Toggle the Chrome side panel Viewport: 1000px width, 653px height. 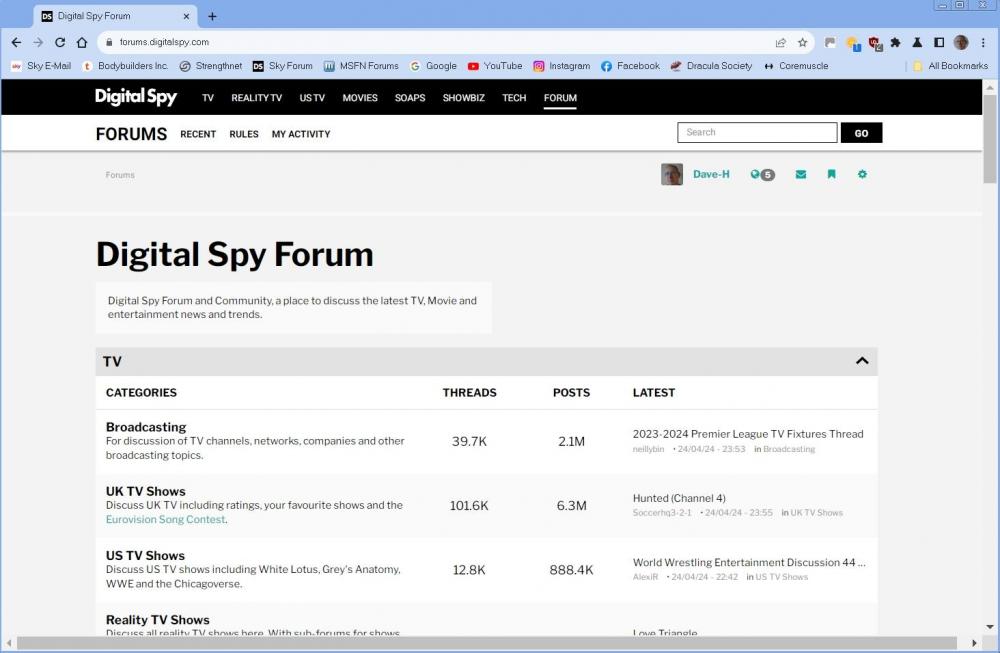[x=939, y=42]
